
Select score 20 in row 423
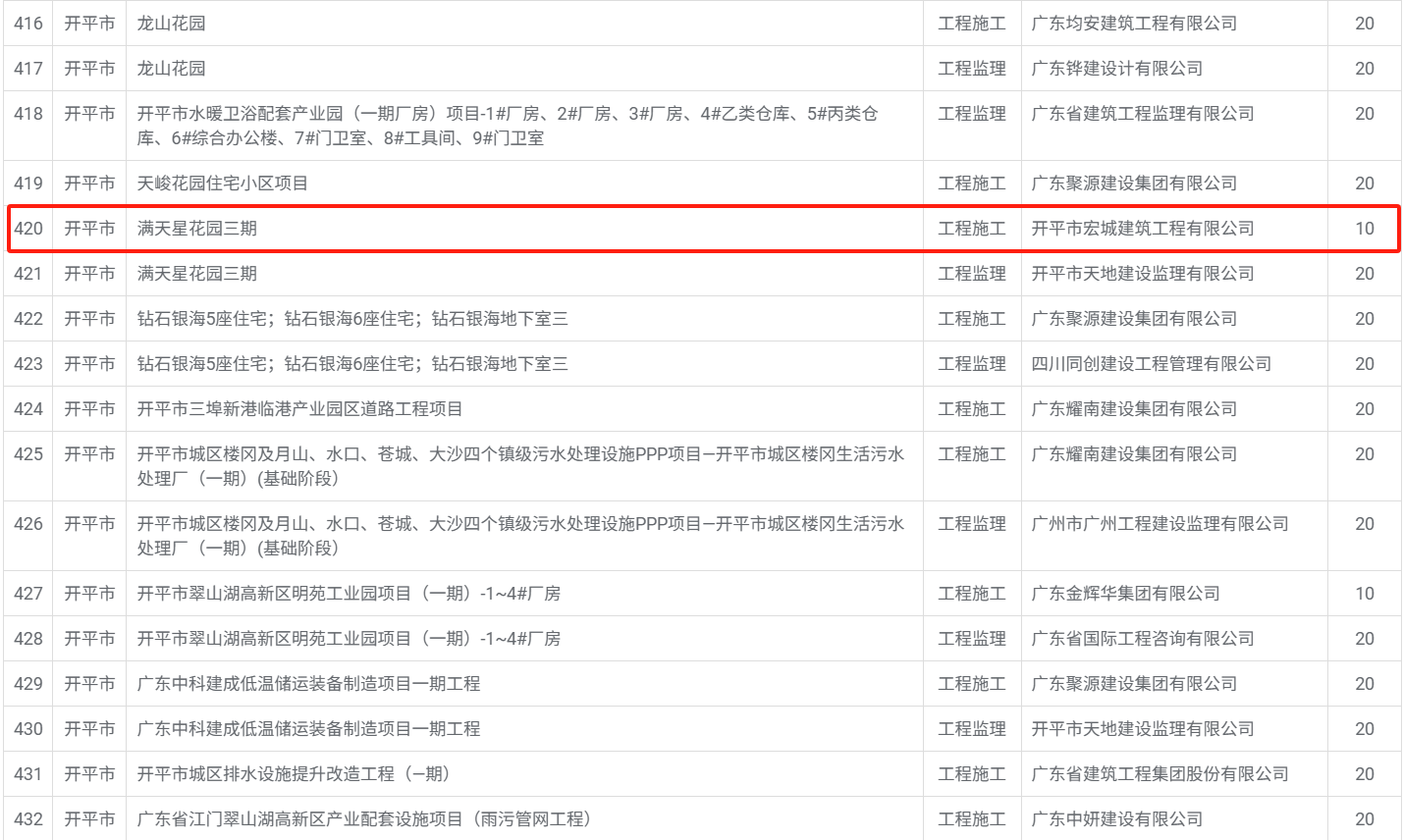(x=1365, y=364)
